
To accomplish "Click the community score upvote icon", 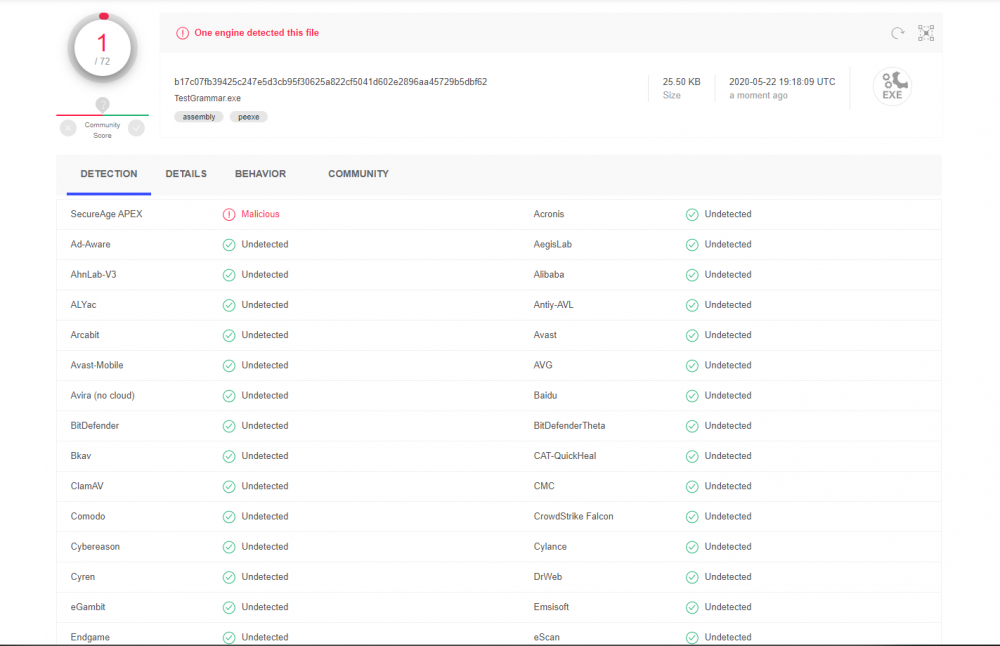I will coord(137,128).
